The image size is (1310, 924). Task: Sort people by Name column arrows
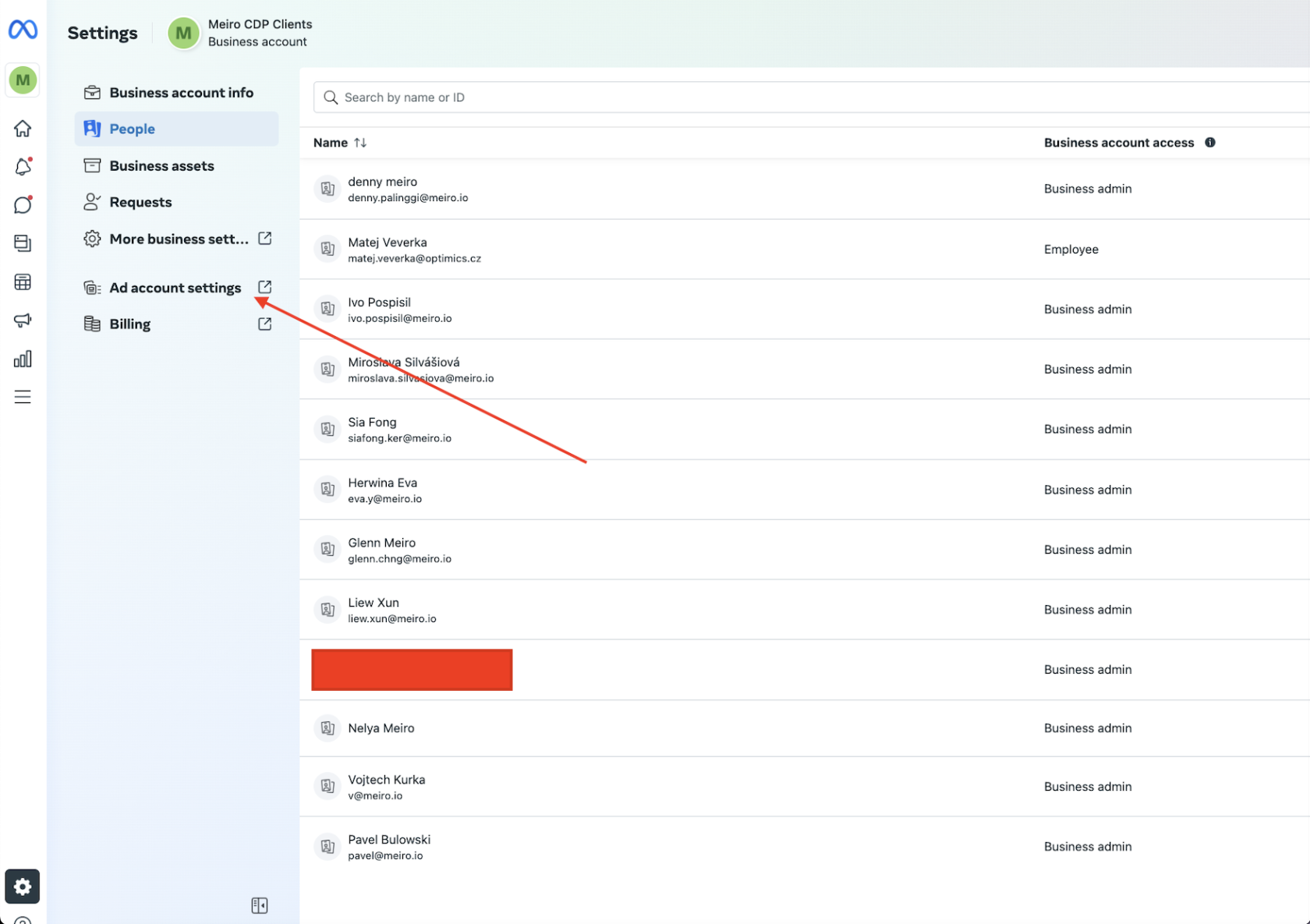pyautogui.click(x=360, y=143)
